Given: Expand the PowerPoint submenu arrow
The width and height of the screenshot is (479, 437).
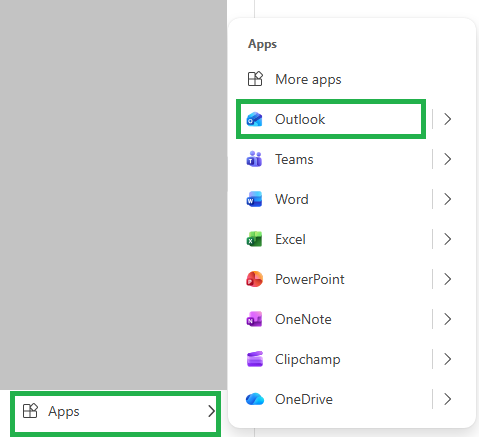Looking at the screenshot, I should coord(448,279).
